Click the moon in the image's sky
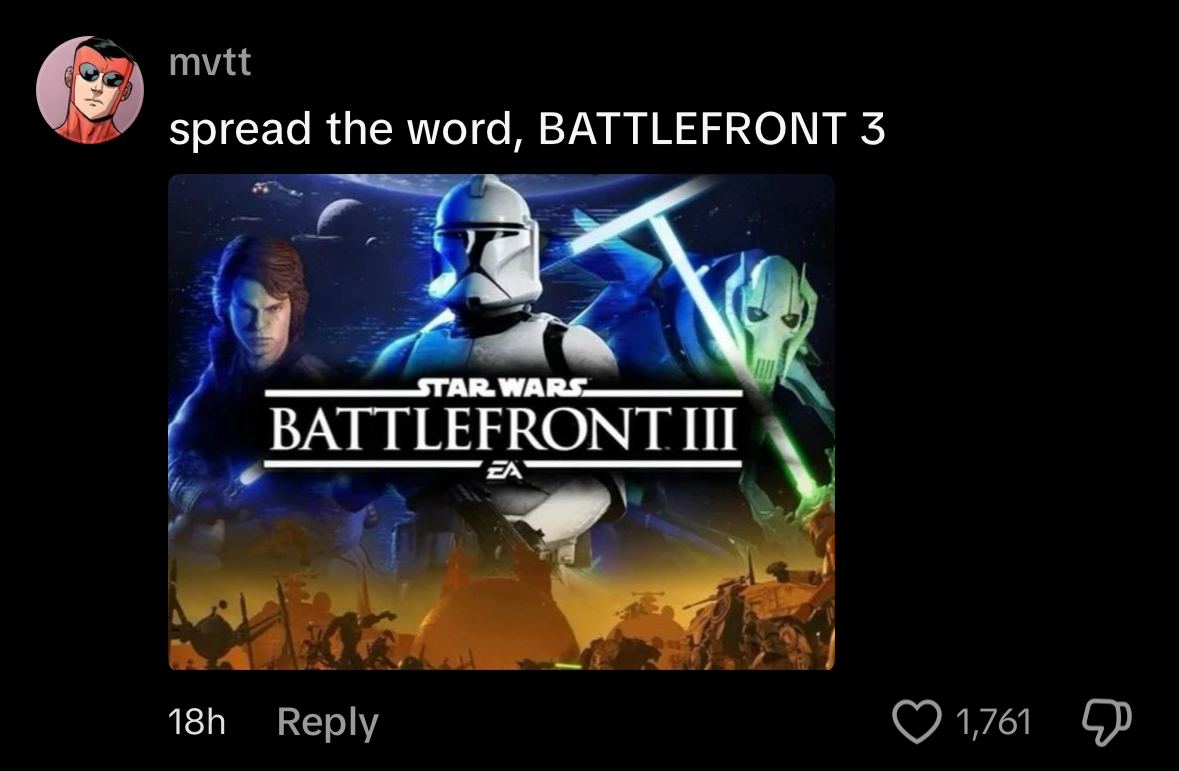 [x=340, y=218]
